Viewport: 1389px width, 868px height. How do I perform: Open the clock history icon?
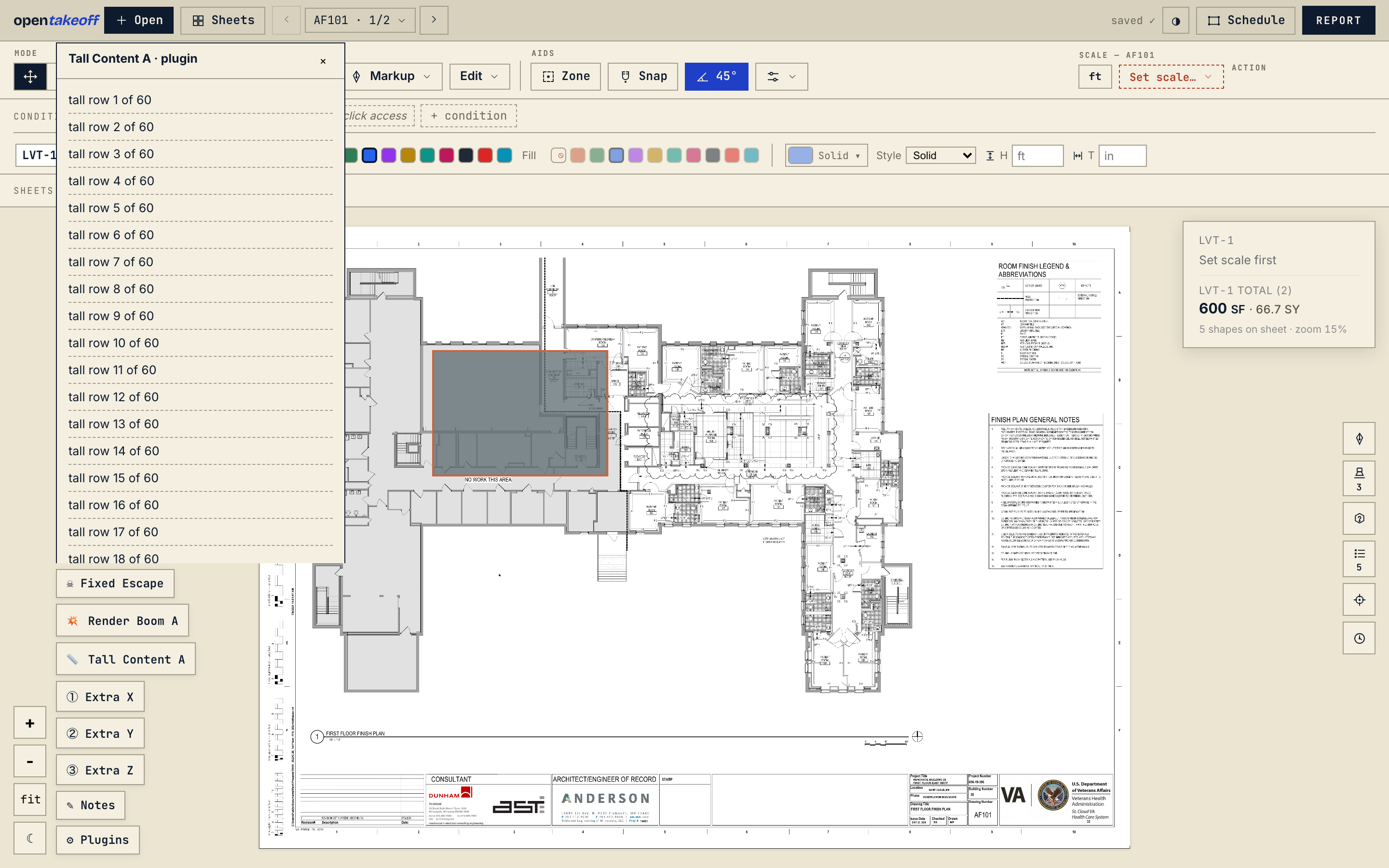coord(1359,638)
